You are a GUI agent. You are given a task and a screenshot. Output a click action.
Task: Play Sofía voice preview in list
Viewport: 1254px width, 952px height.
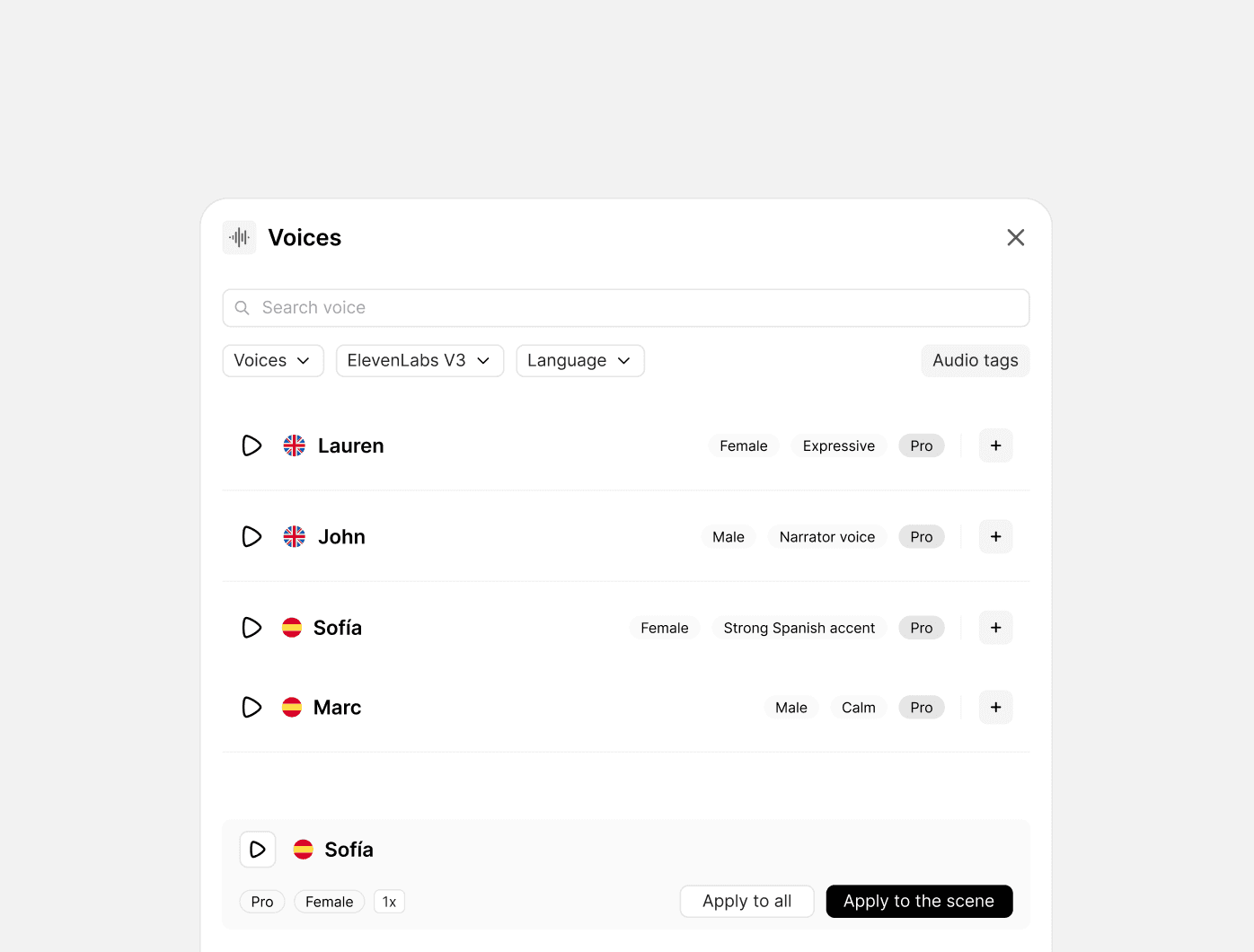pos(252,628)
